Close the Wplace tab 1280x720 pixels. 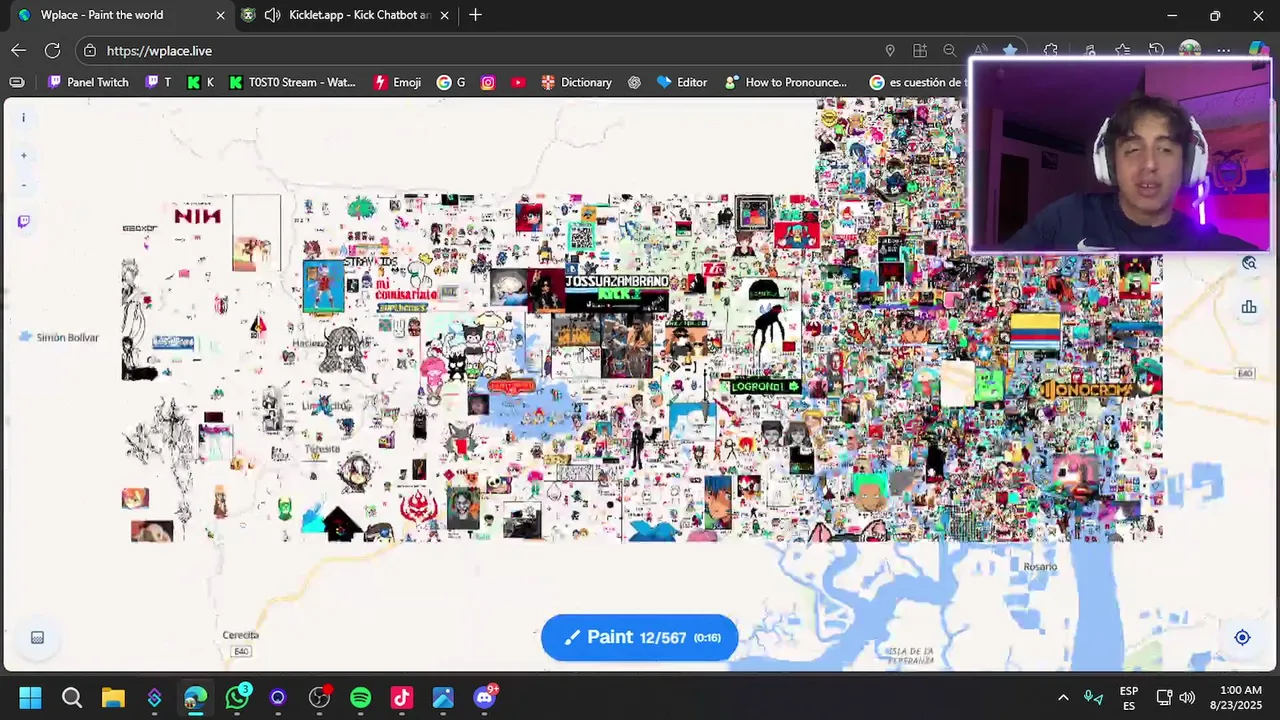click(220, 15)
